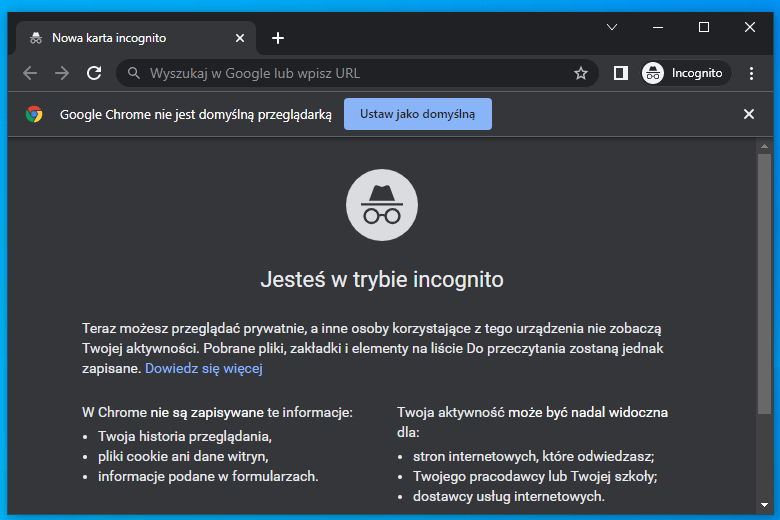
Task: Click the text stron internetowych, które odwiedzasz
Action: click(x=533, y=456)
